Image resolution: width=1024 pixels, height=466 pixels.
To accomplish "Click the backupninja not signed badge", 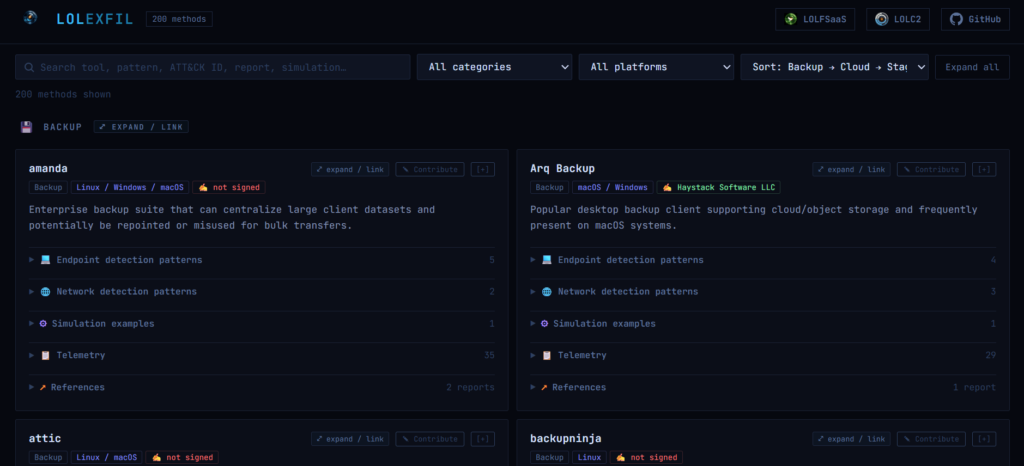I will 647,458.
